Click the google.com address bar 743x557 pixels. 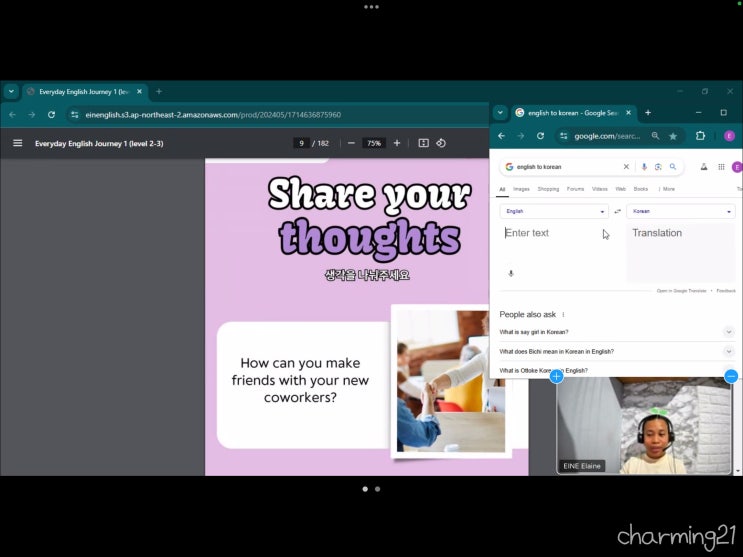(607, 136)
